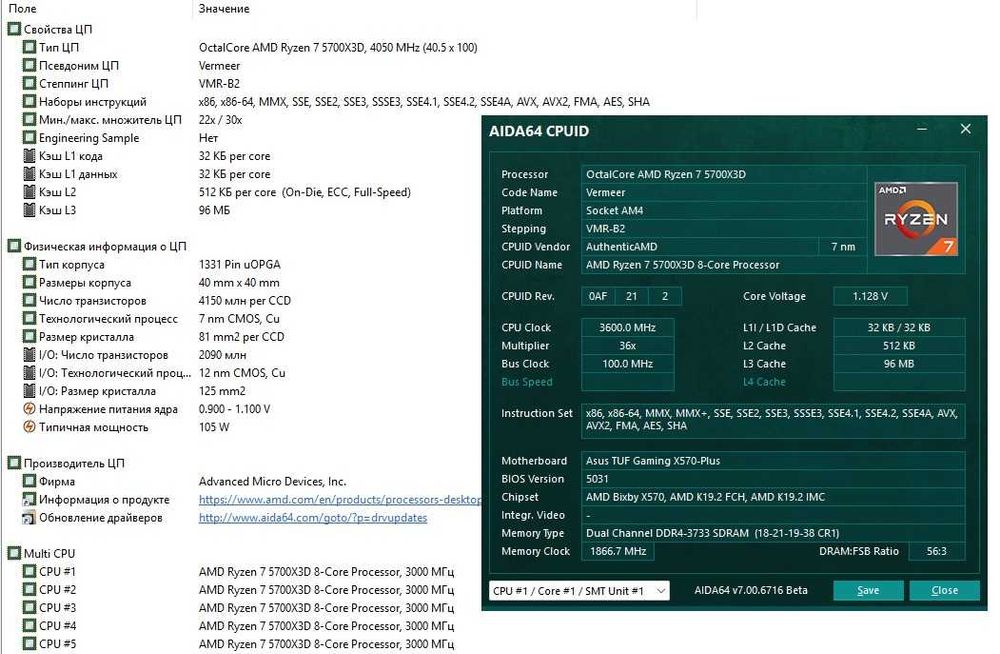Minimize the AIDA64 CPUID window
Image resolution: width=1000 pixels, height=654 pixels.
coord(922,130)
